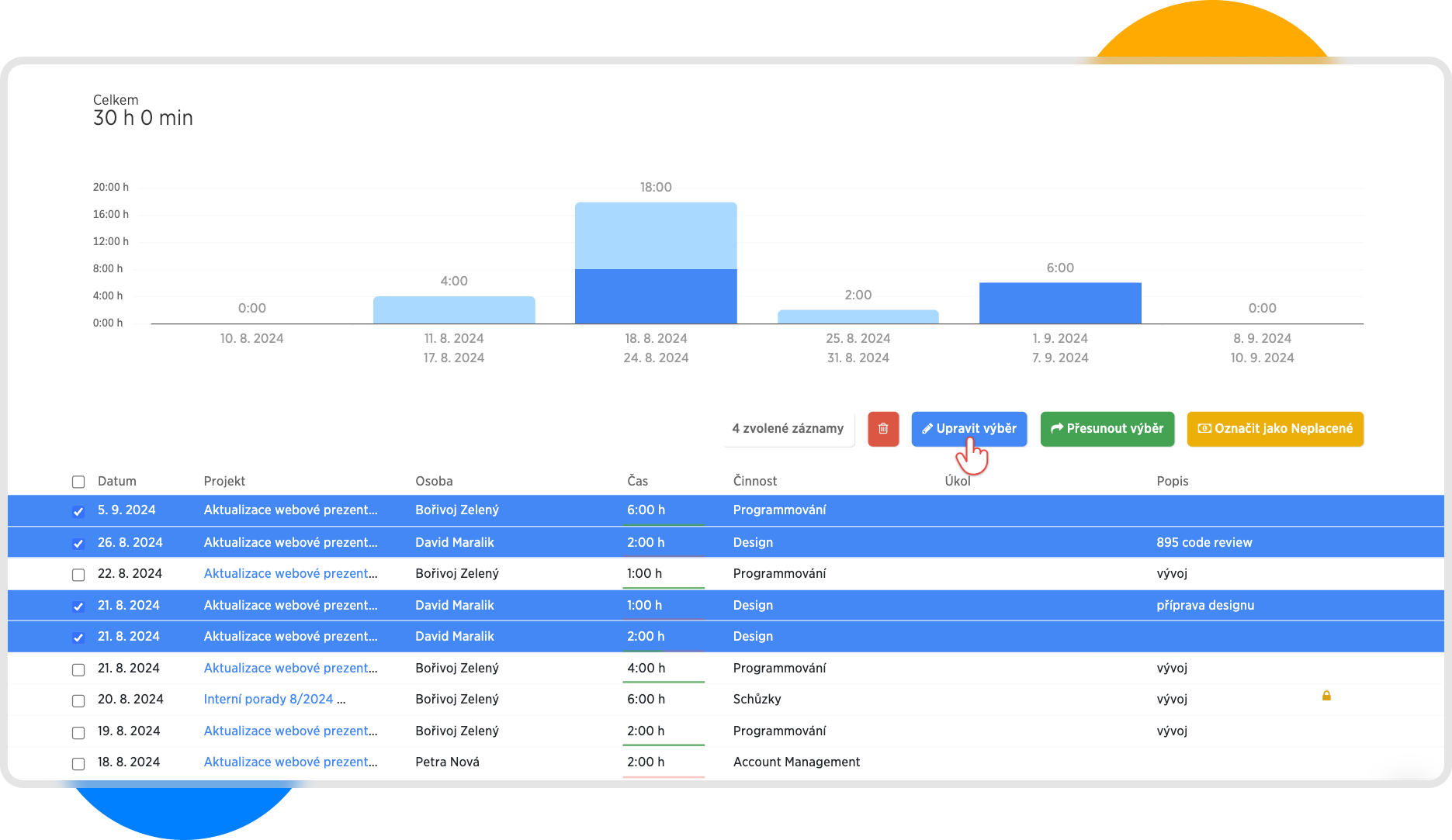Open project link in 22. 8. 2024 row

tap(290, 574)
